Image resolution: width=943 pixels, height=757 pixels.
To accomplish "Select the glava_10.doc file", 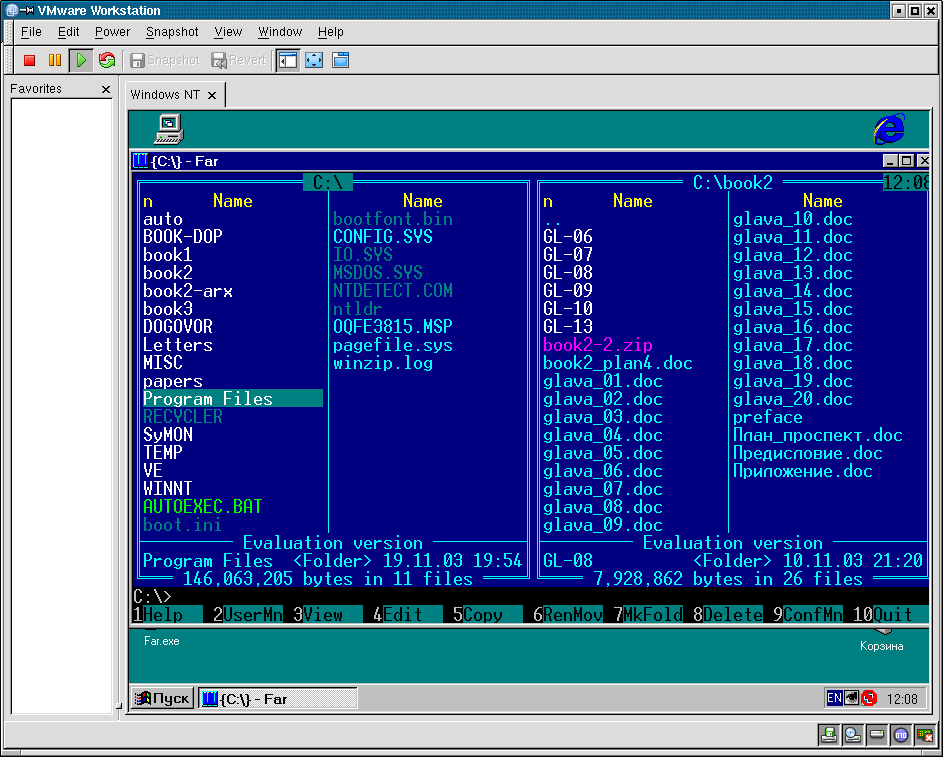I will click(793, 219).
